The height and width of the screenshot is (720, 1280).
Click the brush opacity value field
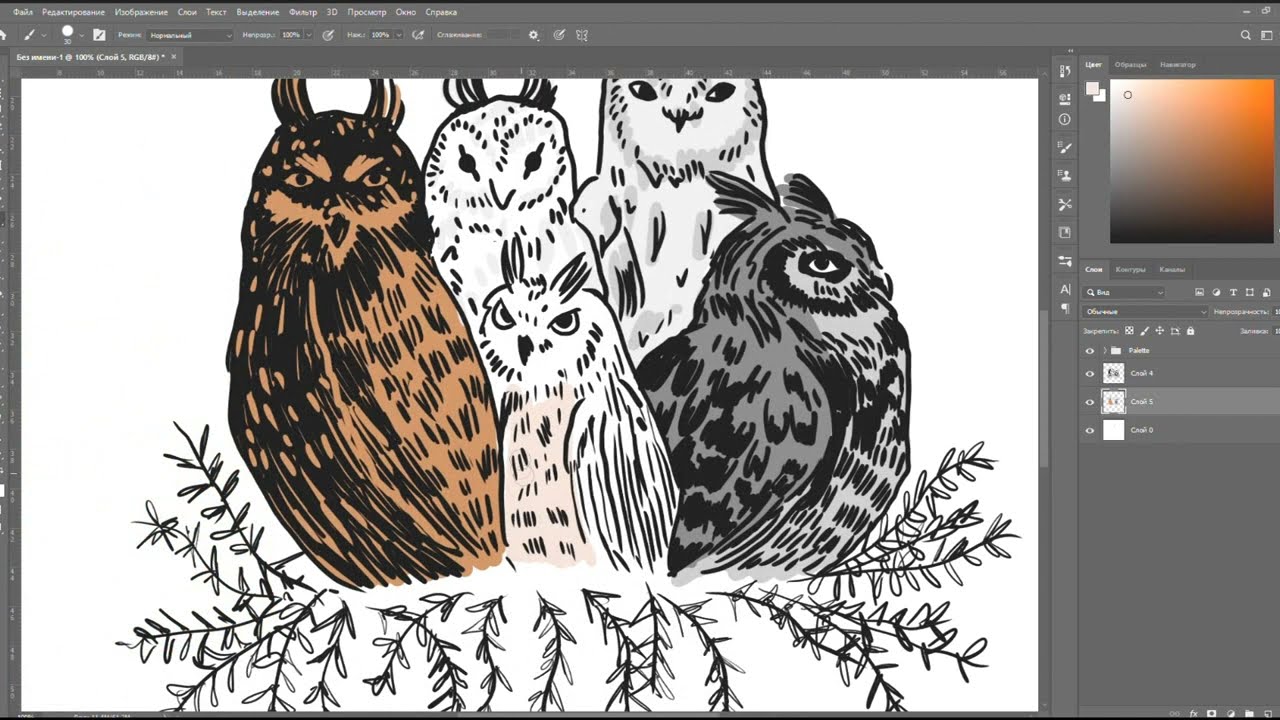pos(290,34)
